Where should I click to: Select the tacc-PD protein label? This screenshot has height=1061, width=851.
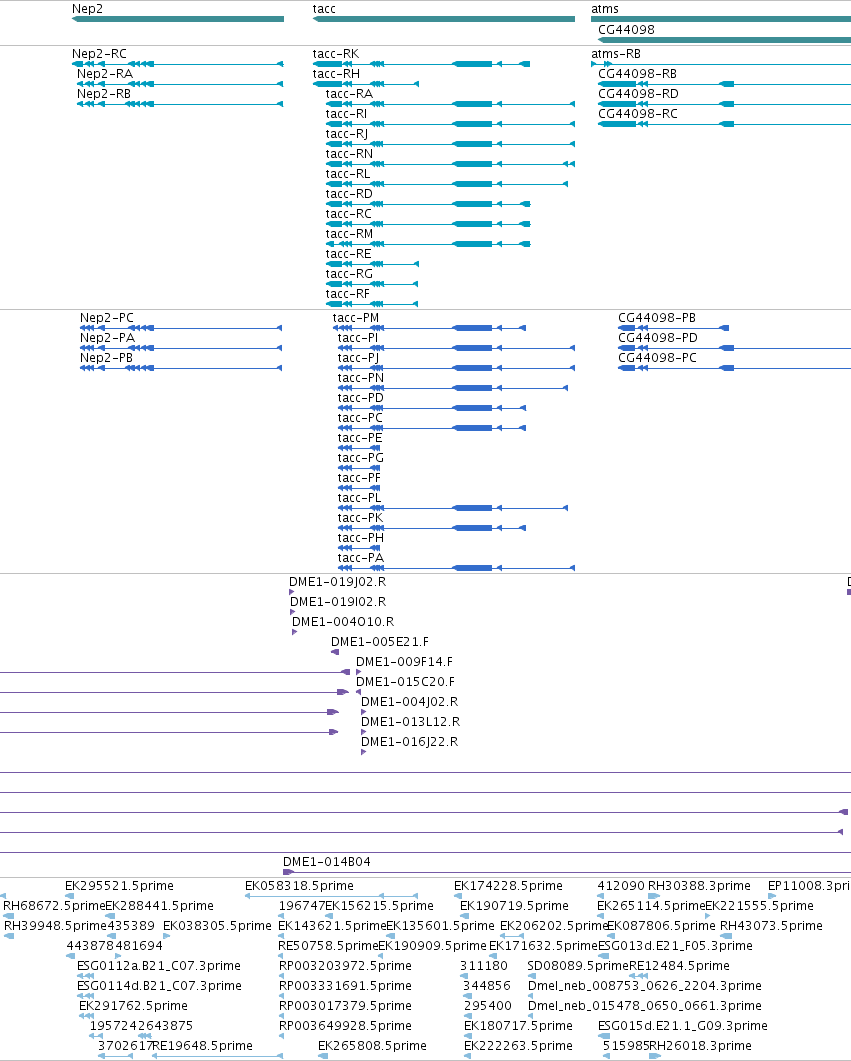pyautogui.click(x=361, y=397)
